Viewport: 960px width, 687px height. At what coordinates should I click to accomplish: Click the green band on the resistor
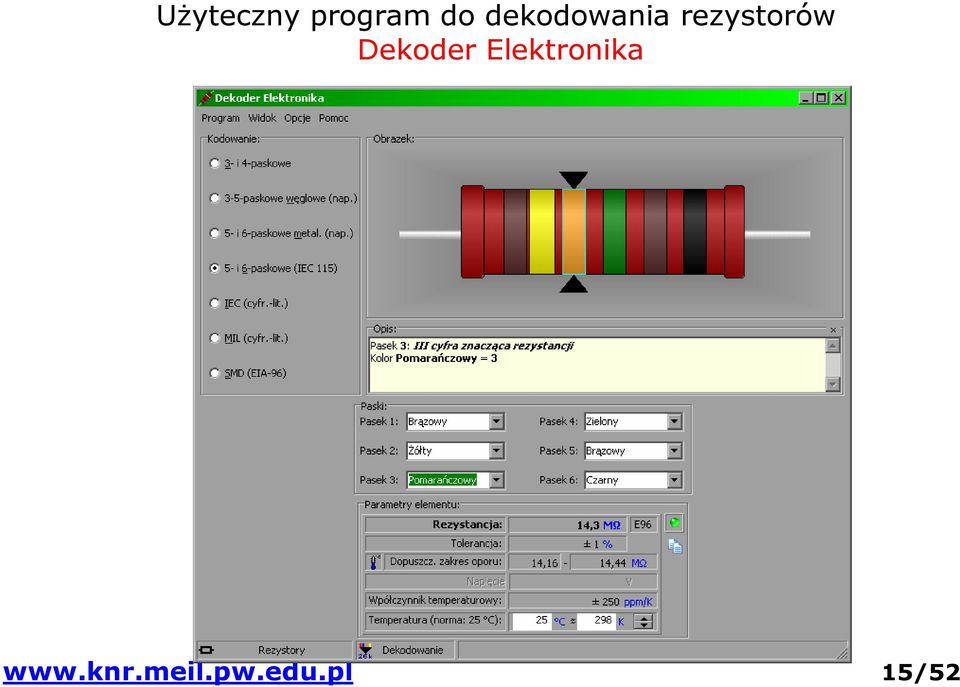pyautogui.click(x=615, y=231)
